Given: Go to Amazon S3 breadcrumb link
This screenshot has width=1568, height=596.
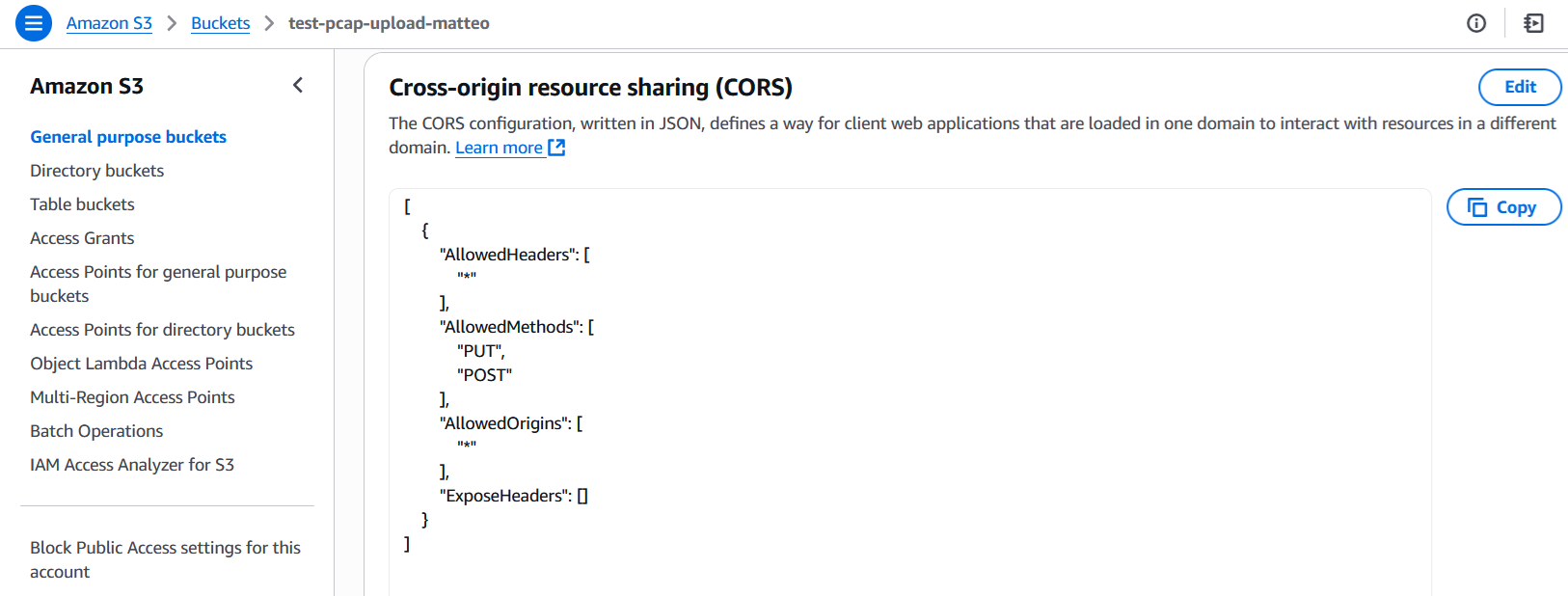Looking at the screenshot, I should [x=109, y=23].
